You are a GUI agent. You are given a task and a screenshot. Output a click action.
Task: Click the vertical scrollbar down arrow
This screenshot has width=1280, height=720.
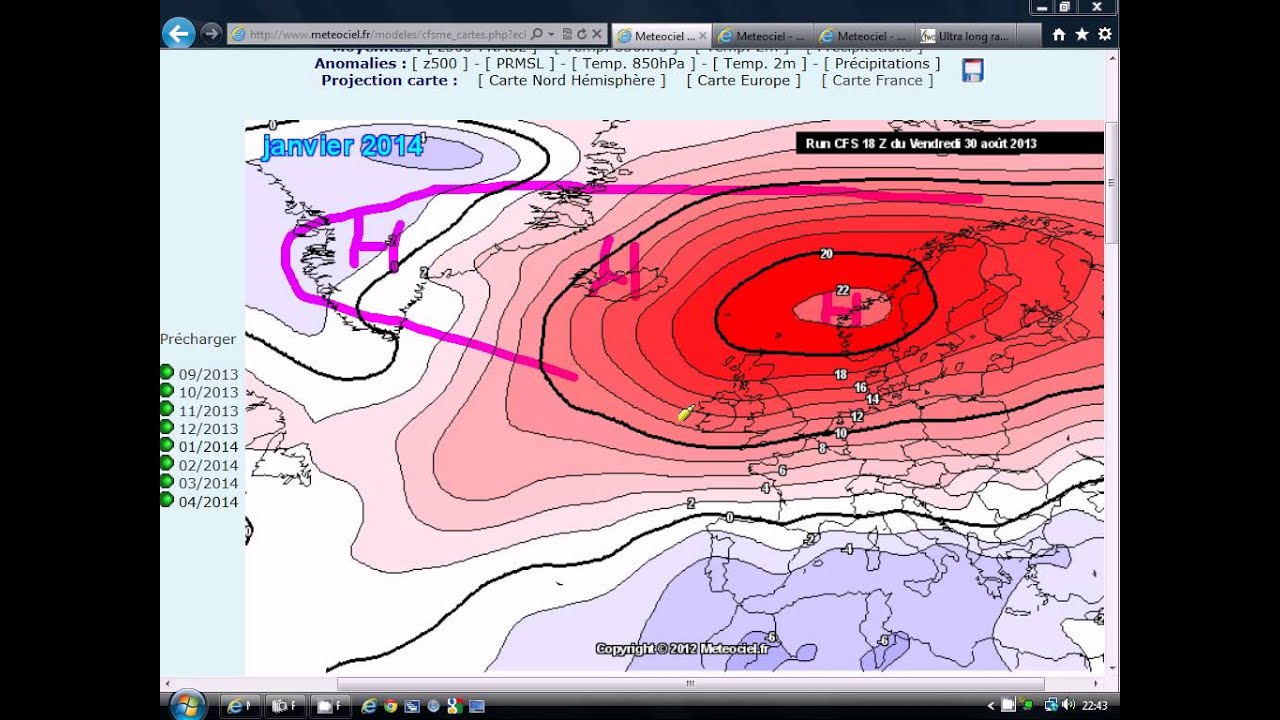(1111, 666)
